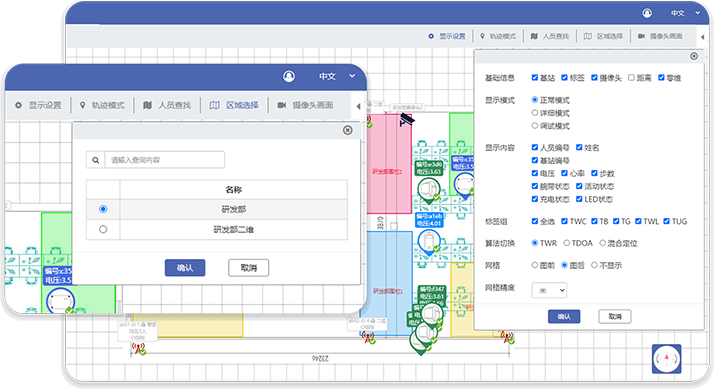This screenshot has height=389, width=714.
Task: Enable the 距离 checkbox
Action: coord(631,78)
